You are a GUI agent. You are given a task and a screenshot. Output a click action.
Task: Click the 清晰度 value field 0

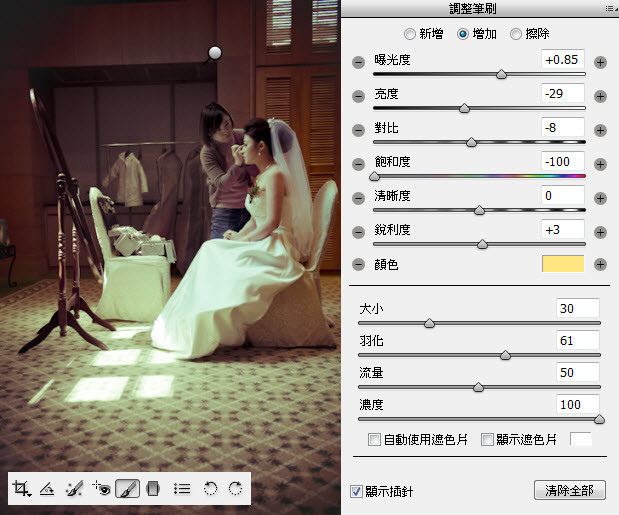[x=563, y=195]
